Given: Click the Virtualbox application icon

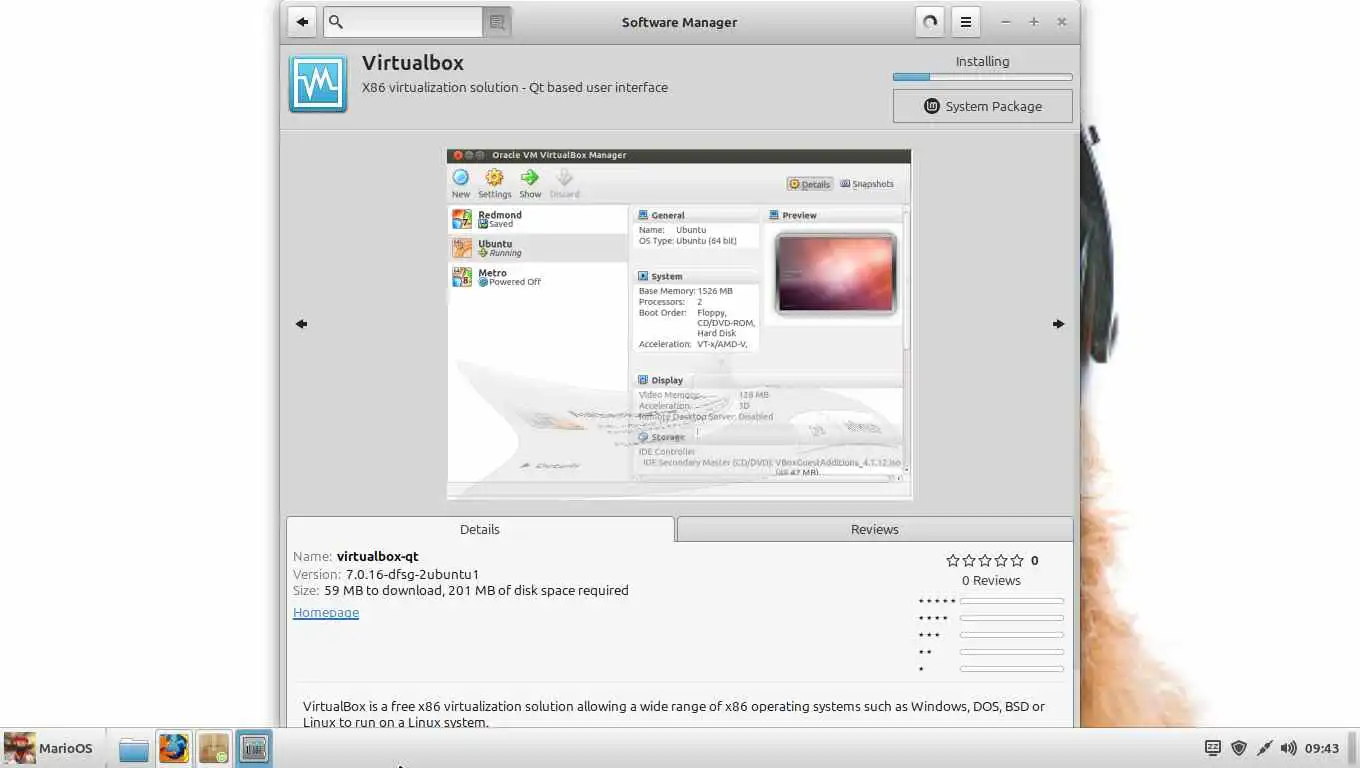Looking at the screenshot, I should pos(318,84).
